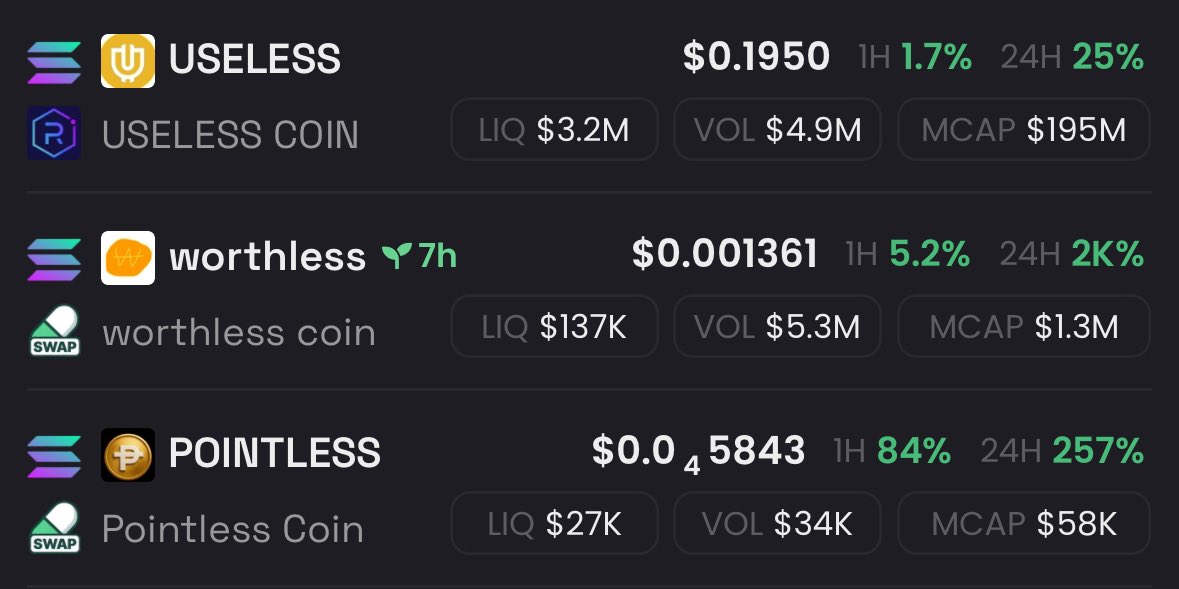This screenshot has width=1179, height=589.
Task: Open the USELESS token name link
Action: [x=255, y=59]
